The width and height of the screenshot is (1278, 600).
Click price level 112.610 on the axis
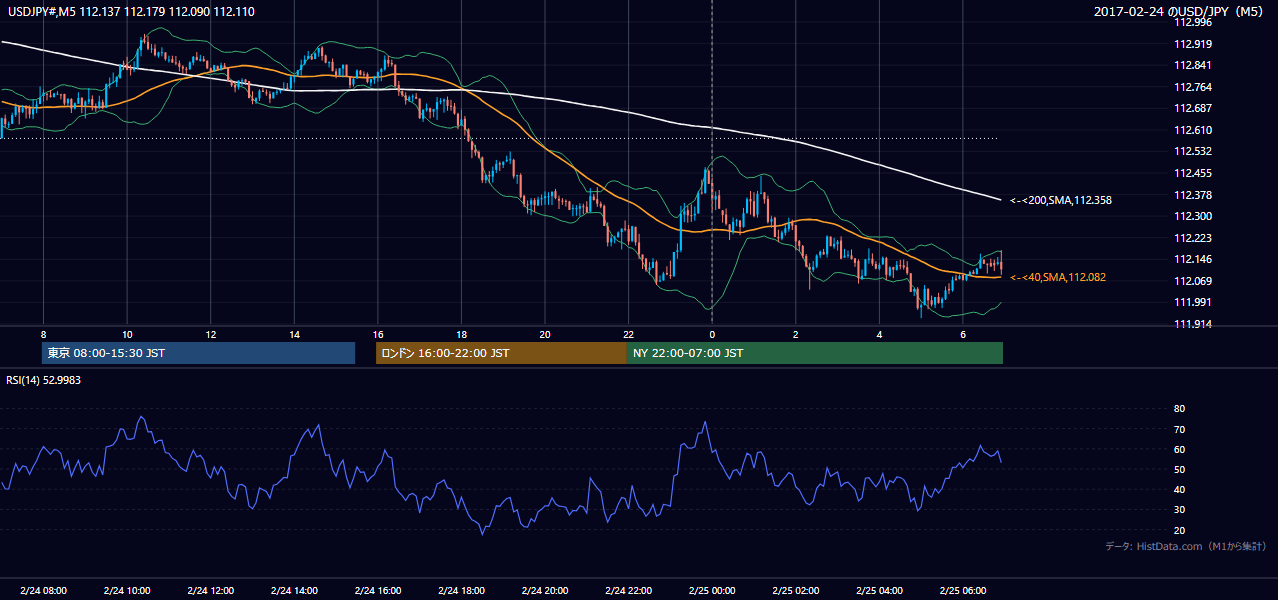point(1192,130)
